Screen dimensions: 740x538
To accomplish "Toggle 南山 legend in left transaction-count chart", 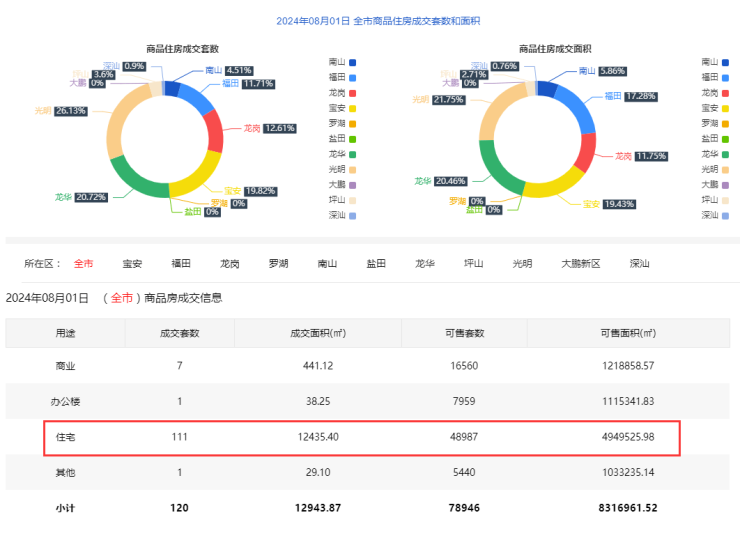I will (340, 61).
